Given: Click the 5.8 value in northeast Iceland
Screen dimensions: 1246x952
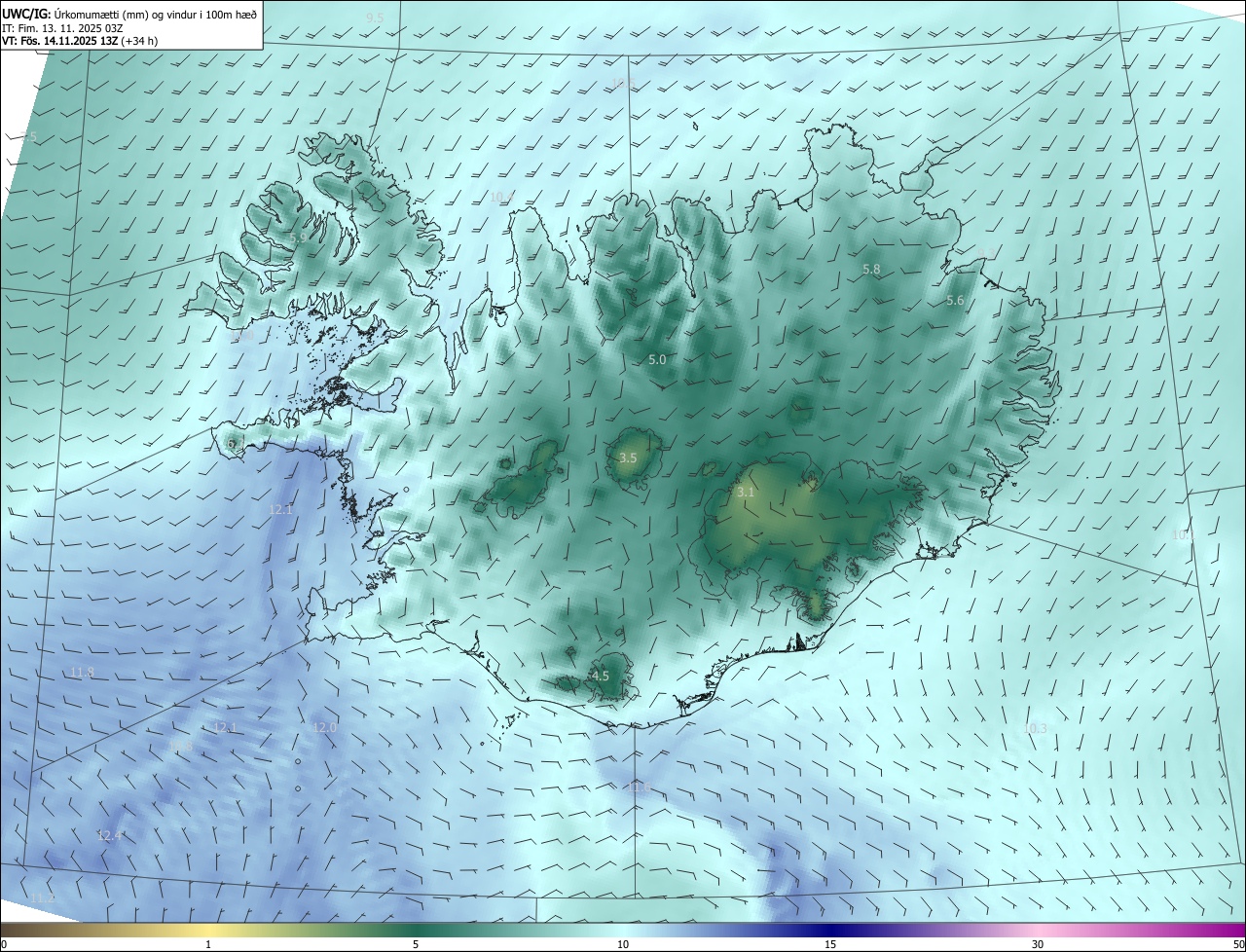Looking at the screenshot, I should [x=871, y=269].
